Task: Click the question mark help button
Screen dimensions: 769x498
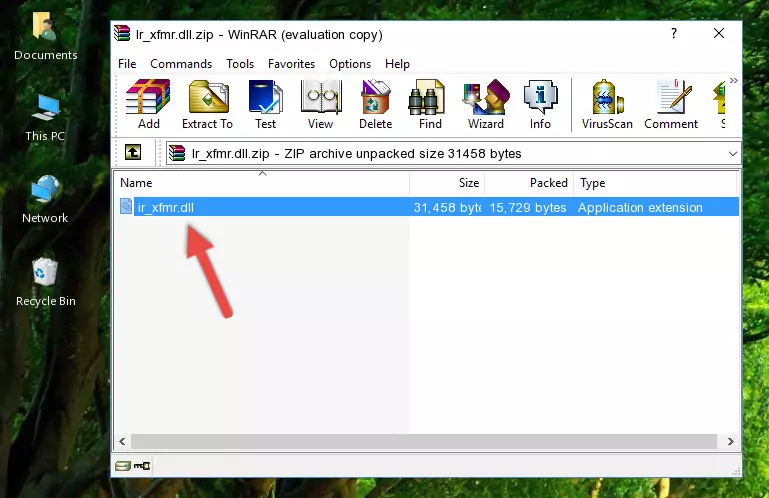Action: (x=674, y=33)
